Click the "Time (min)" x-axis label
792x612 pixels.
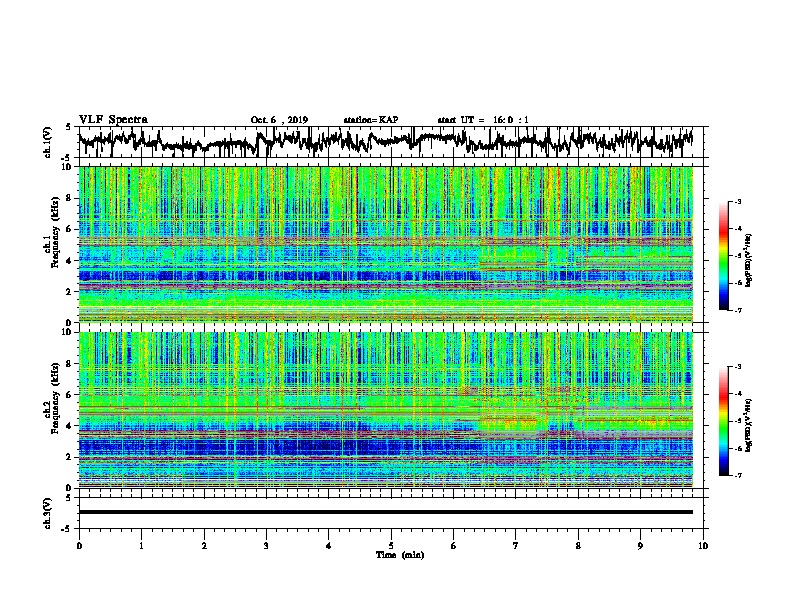coord(400,555)
